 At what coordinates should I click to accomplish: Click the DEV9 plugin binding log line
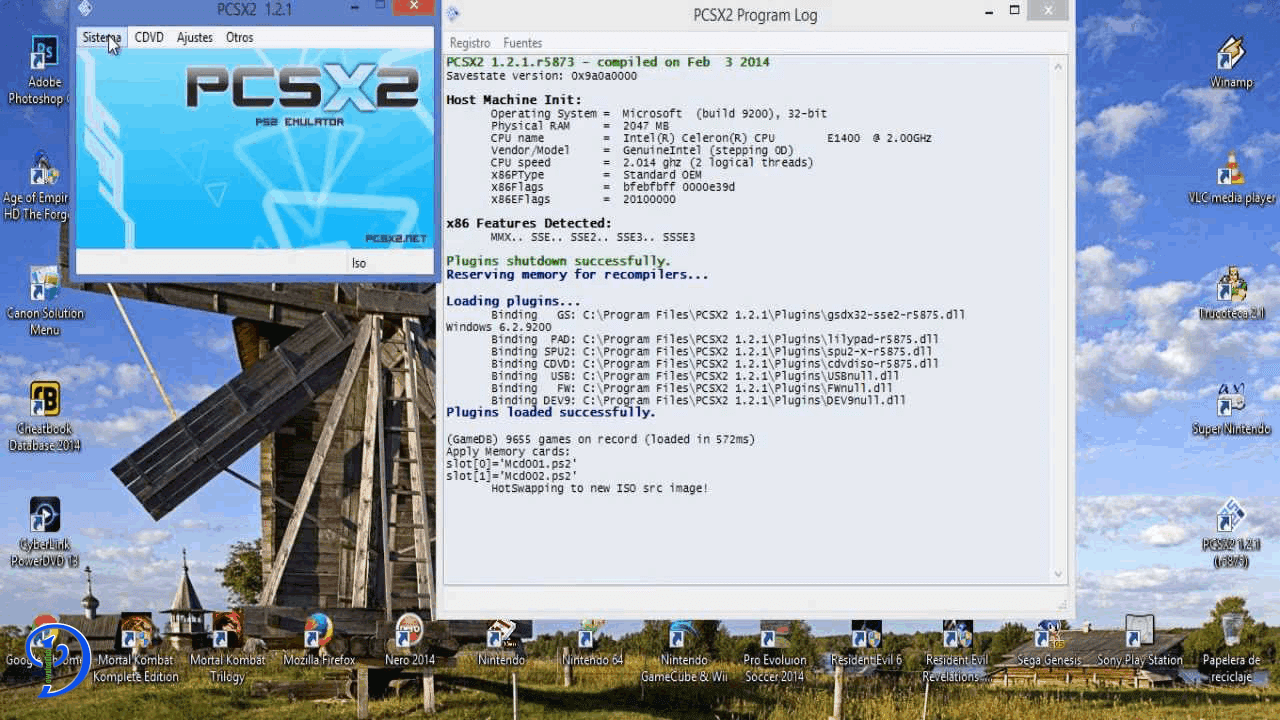tap(698, 400)
